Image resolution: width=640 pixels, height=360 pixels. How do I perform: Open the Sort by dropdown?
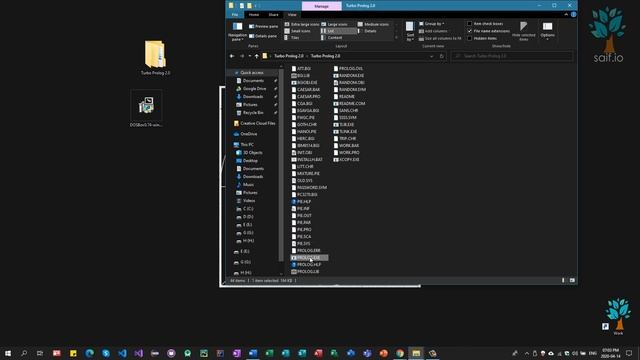tap(410, 31)
